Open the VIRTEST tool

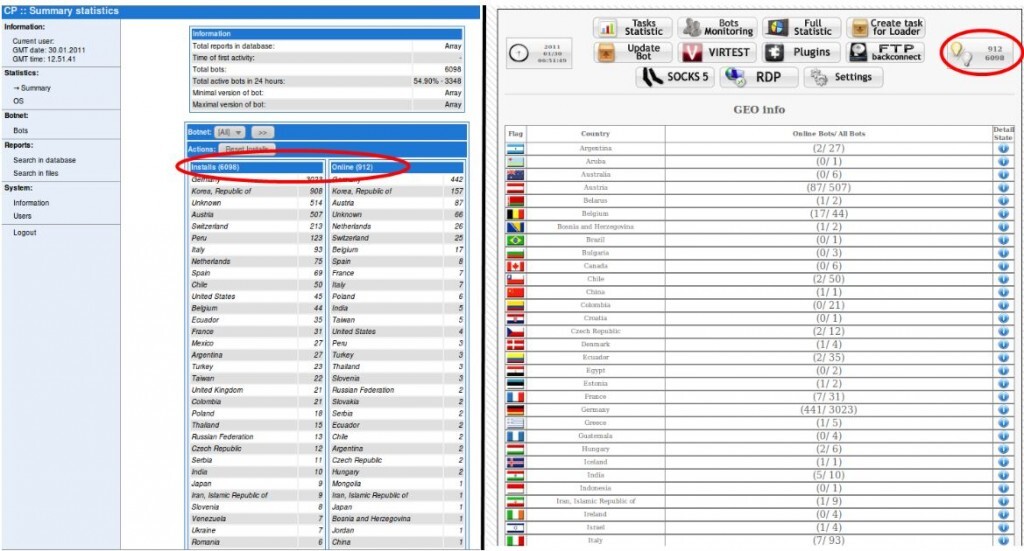pos(717,52)
